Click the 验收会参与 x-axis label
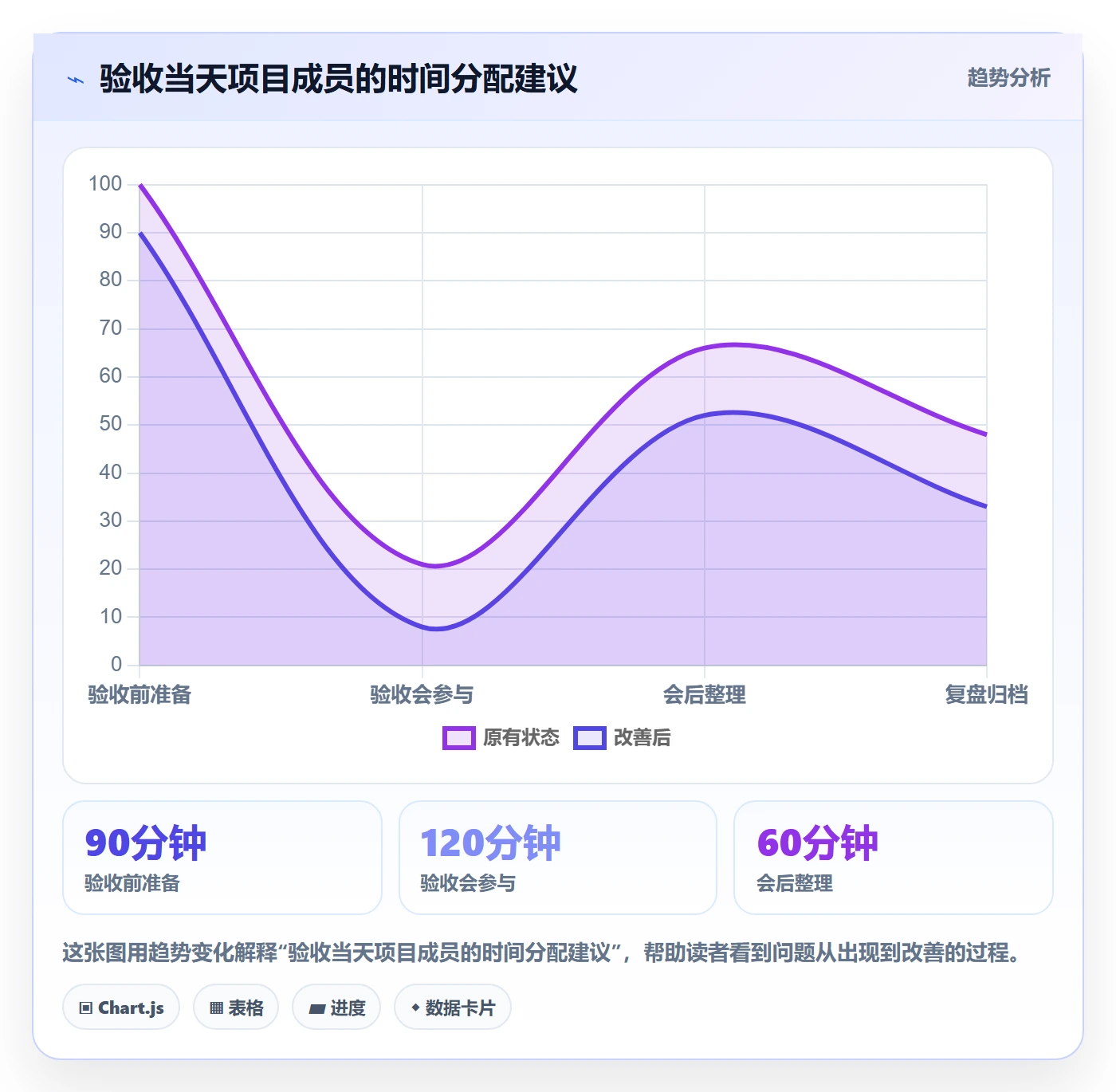Viewport: 1116px width, 1092px height. click(x=422, y=695)
